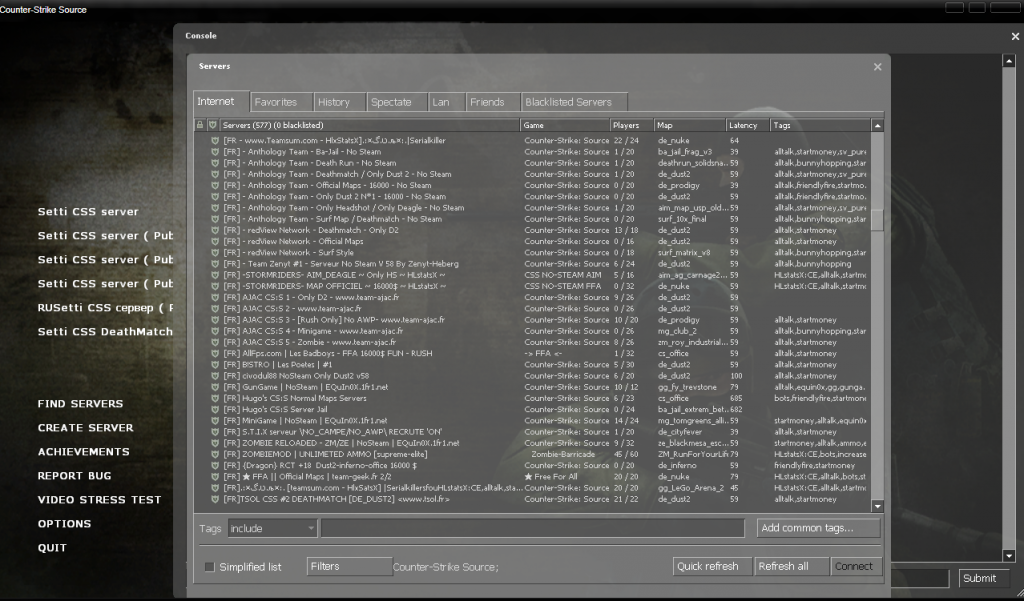Click the shield icon of the S.T.I.X serveur row
1024x601 pixels.
tap(215, 432)
